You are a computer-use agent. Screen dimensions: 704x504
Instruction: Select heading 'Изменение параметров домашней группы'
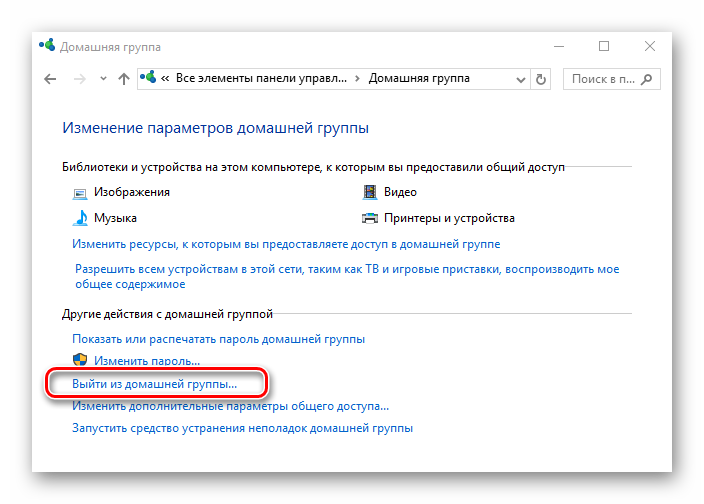coord(216,128)
